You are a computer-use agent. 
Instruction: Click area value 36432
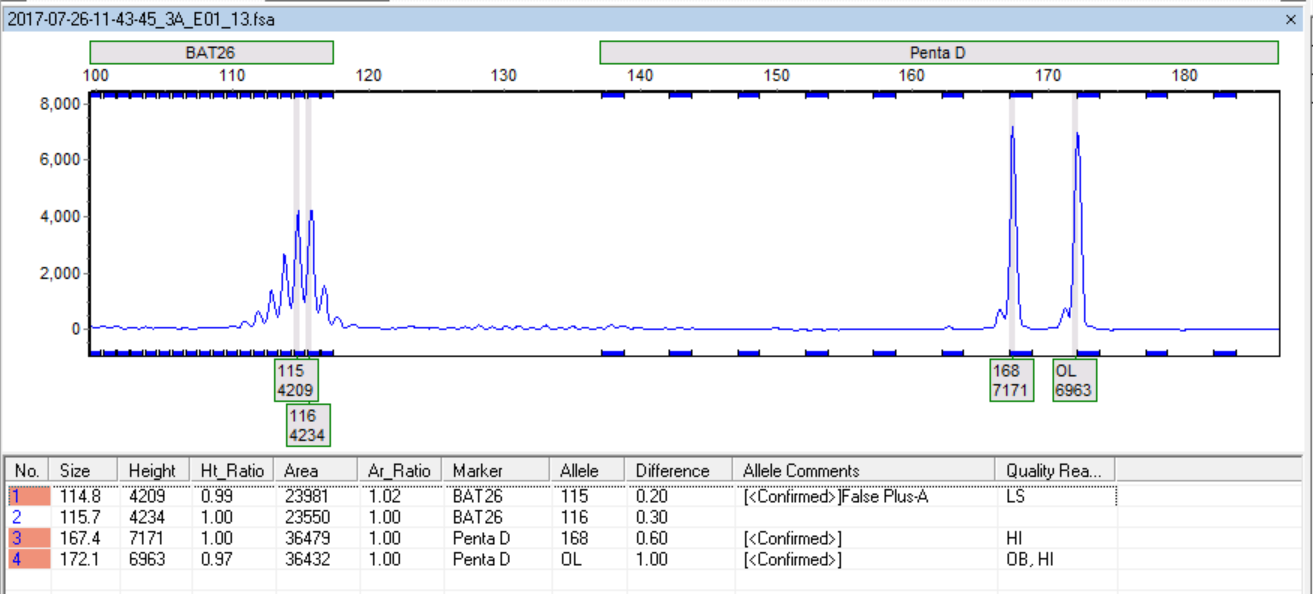point(306,559)
